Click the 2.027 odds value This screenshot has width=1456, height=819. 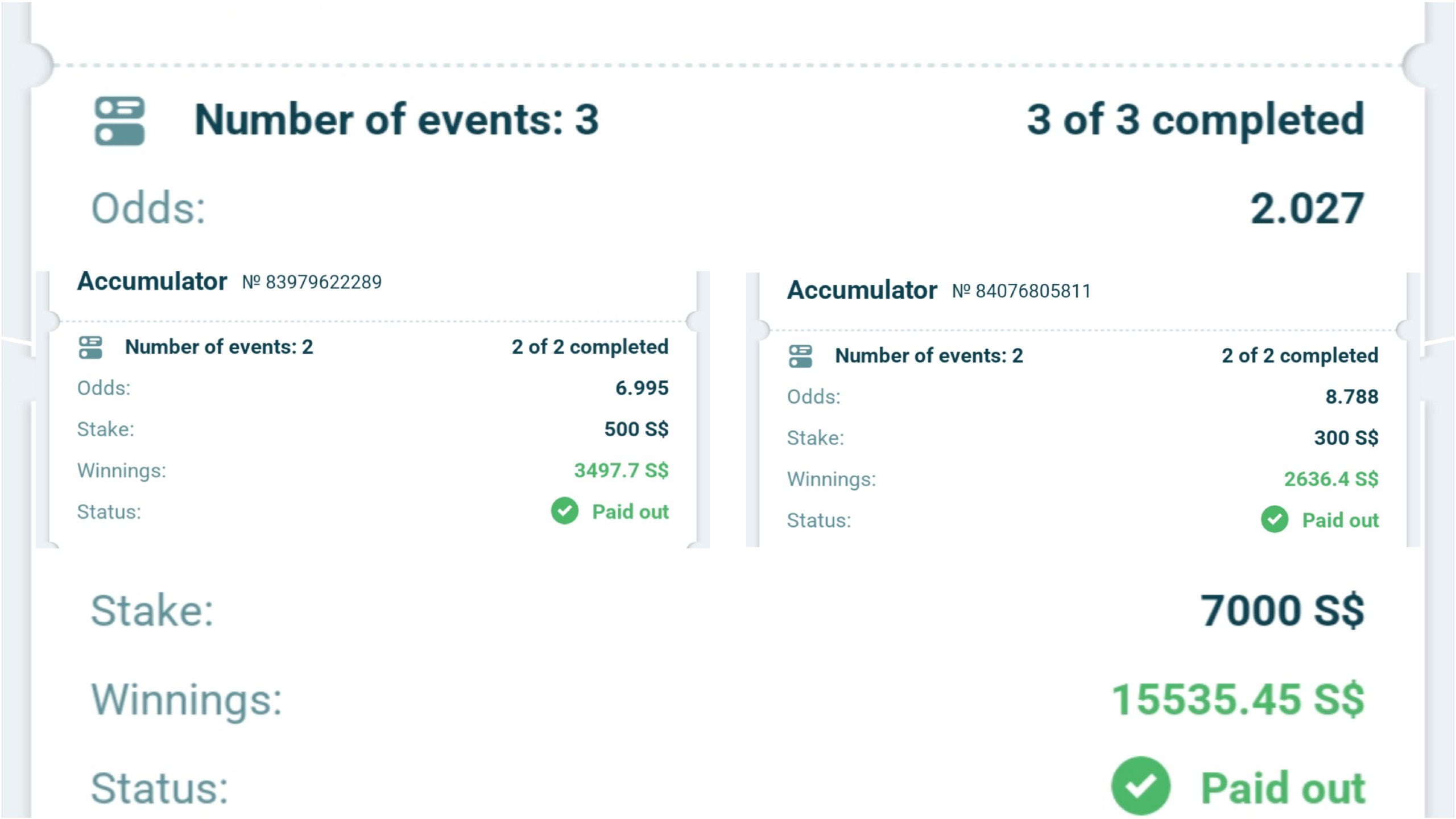point(1307,209)
